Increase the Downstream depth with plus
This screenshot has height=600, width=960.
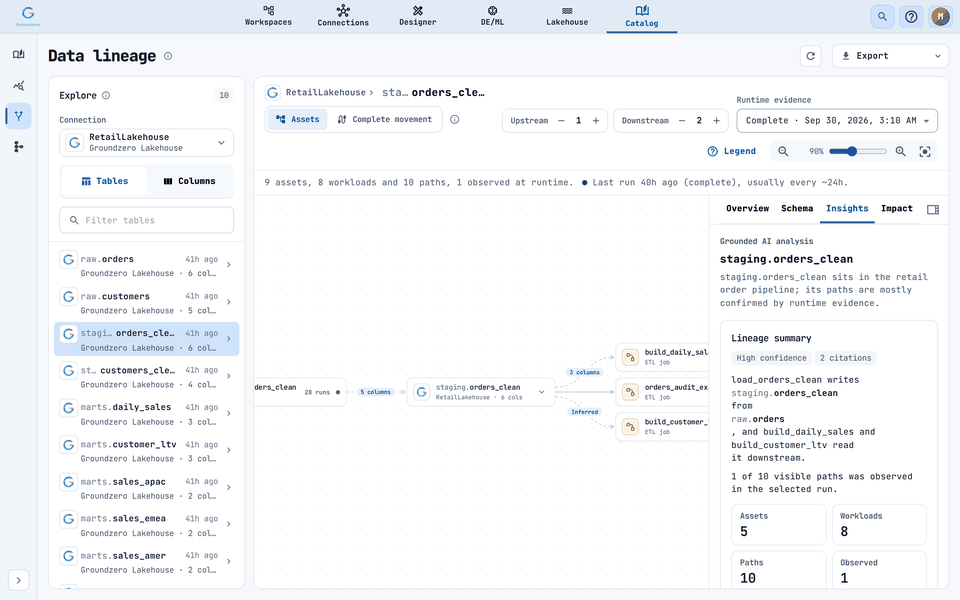click(x=716, y=121)
